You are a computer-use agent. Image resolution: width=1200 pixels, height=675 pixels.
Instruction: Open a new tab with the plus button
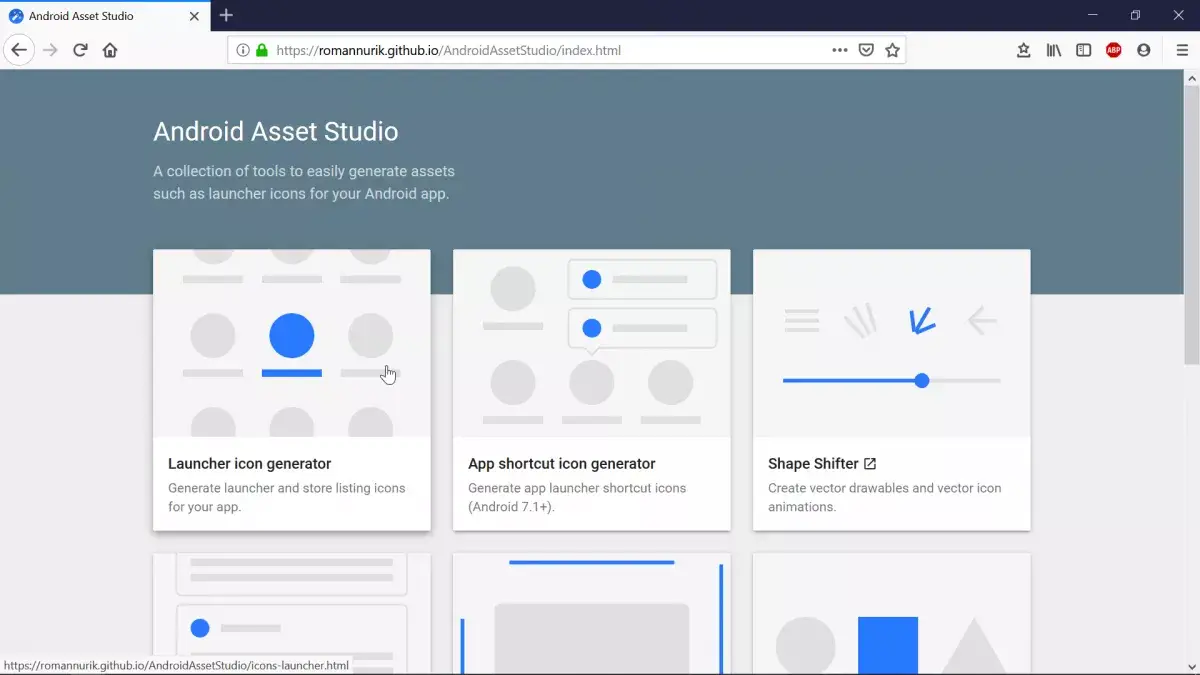tap(226, 15)
